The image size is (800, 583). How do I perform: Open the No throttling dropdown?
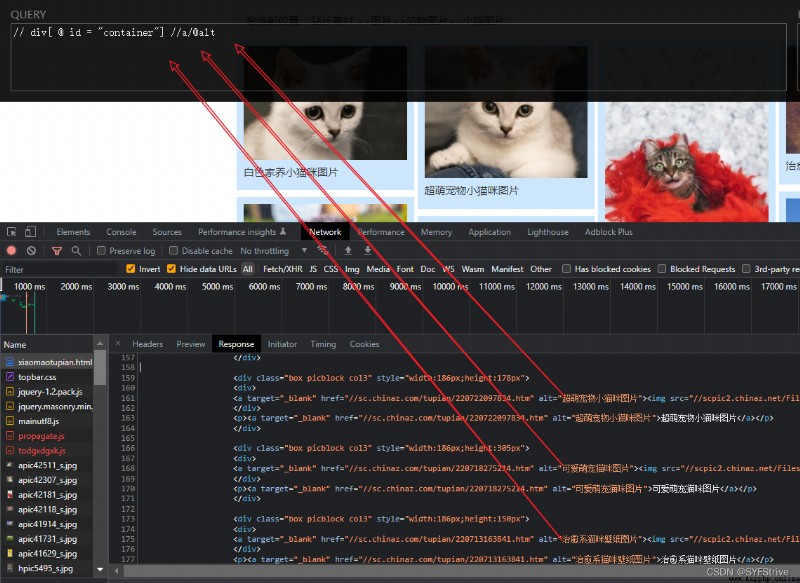coord(273,250)
